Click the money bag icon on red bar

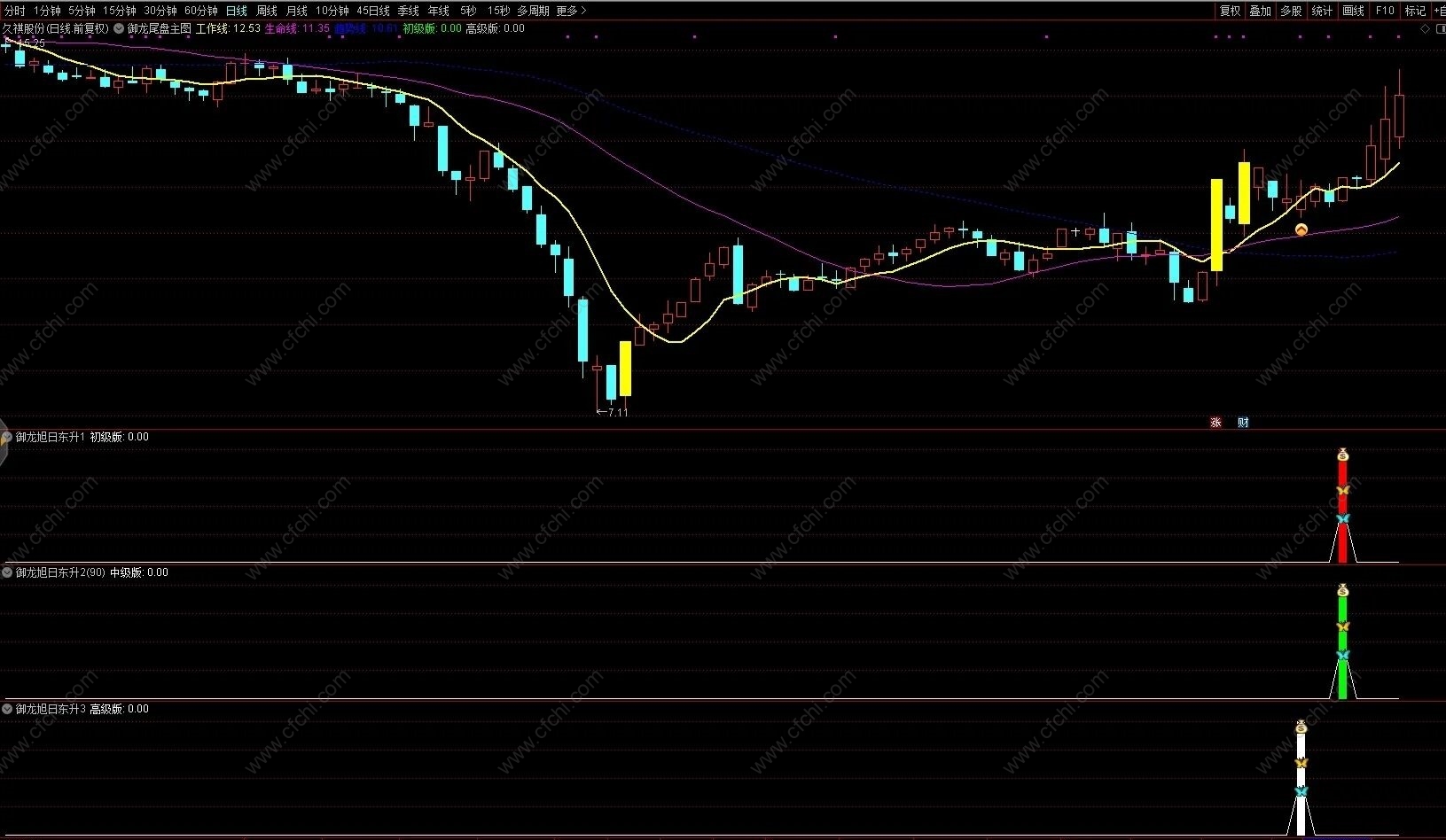click(1342, 455)
